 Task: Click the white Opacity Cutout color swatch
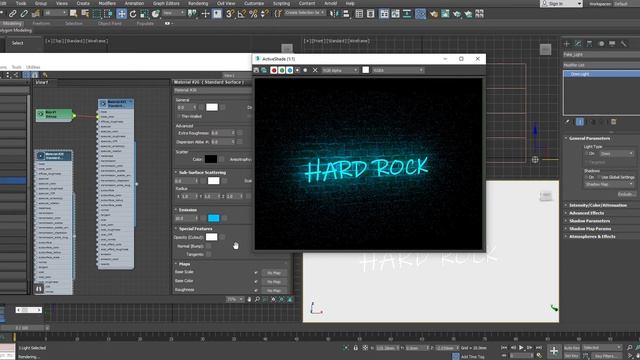tap(211, 237)
